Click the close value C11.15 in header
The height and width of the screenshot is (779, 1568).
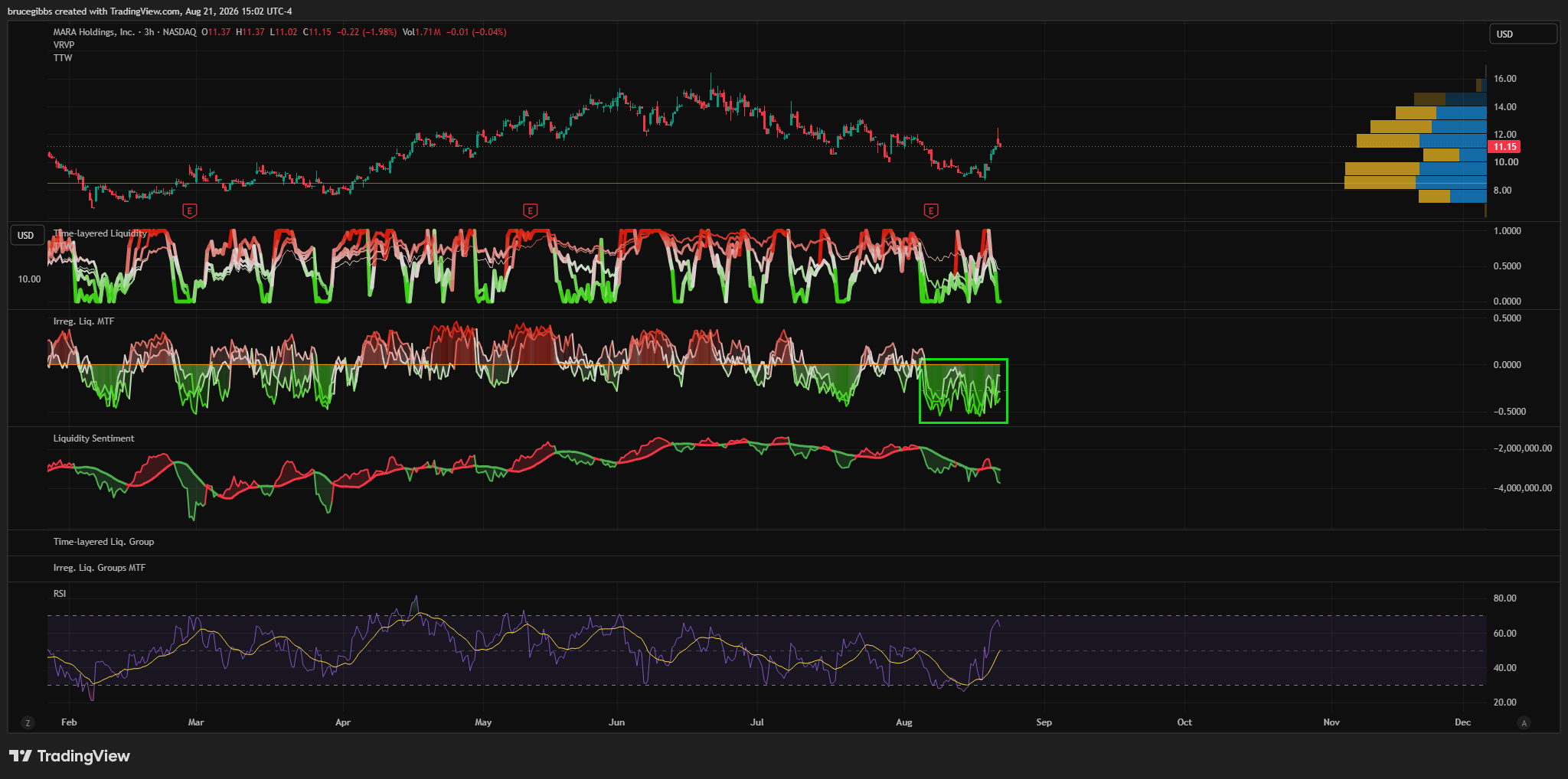click(x=317, y=32)
